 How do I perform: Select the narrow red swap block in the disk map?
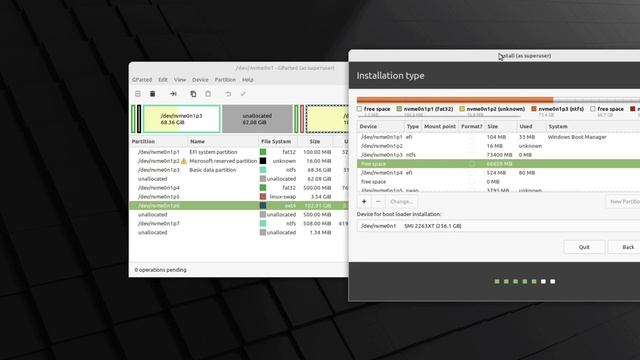click(x=302, y=119)
